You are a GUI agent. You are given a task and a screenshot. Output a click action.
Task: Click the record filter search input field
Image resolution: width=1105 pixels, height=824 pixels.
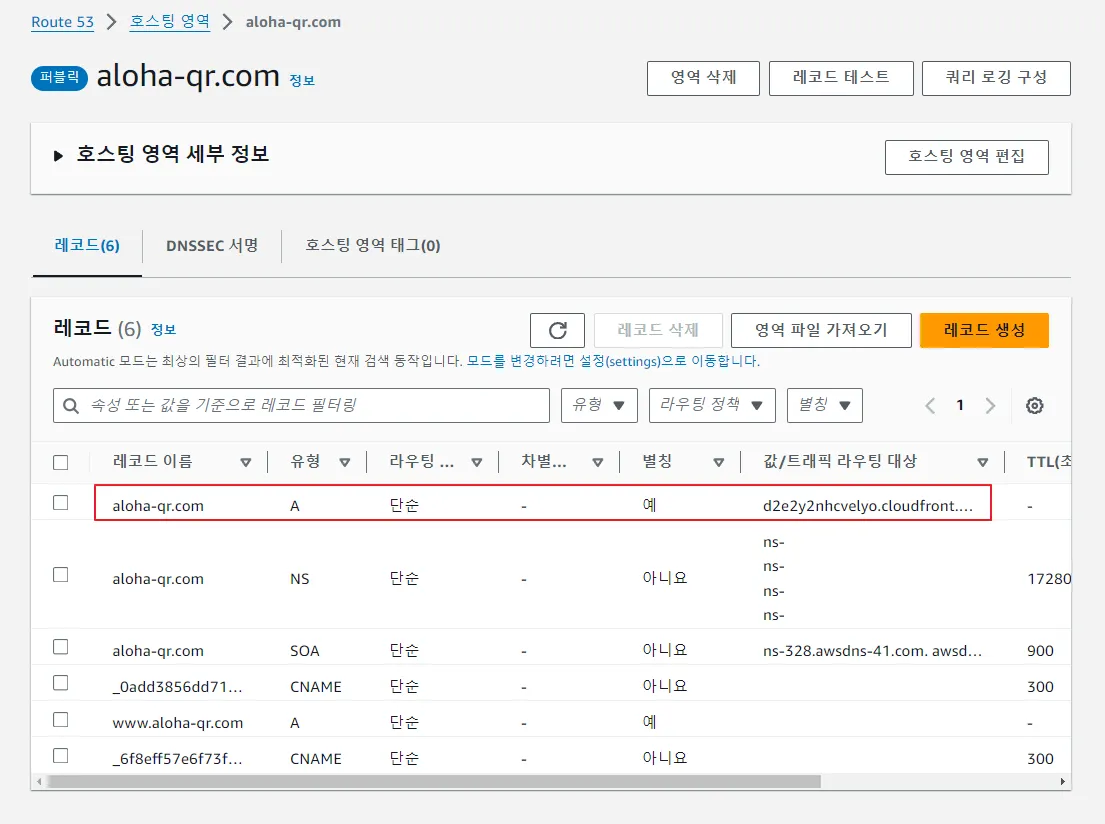click(x=302, y=405)
